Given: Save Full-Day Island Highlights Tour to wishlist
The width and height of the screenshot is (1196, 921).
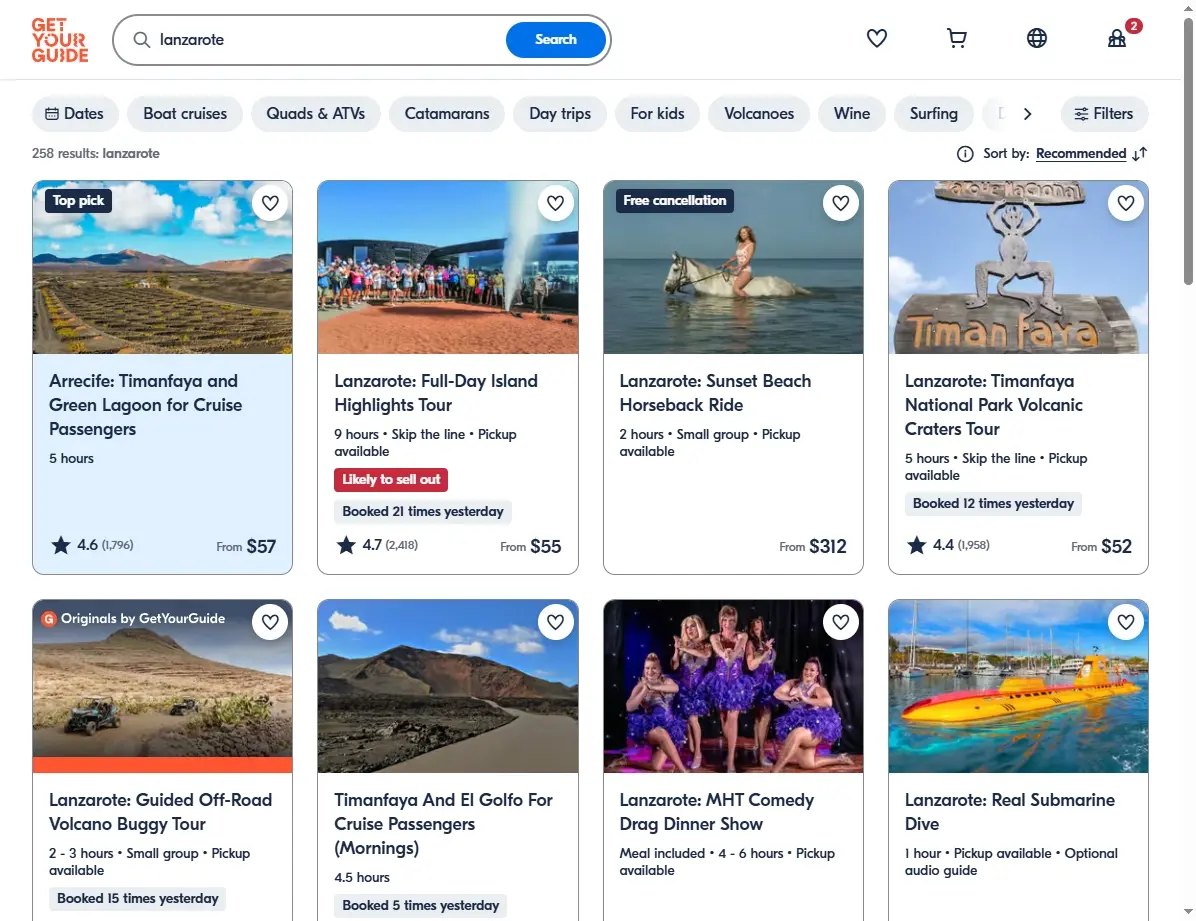Looking at the screenshot, I should pyautogui.click(x=555, y=203).
